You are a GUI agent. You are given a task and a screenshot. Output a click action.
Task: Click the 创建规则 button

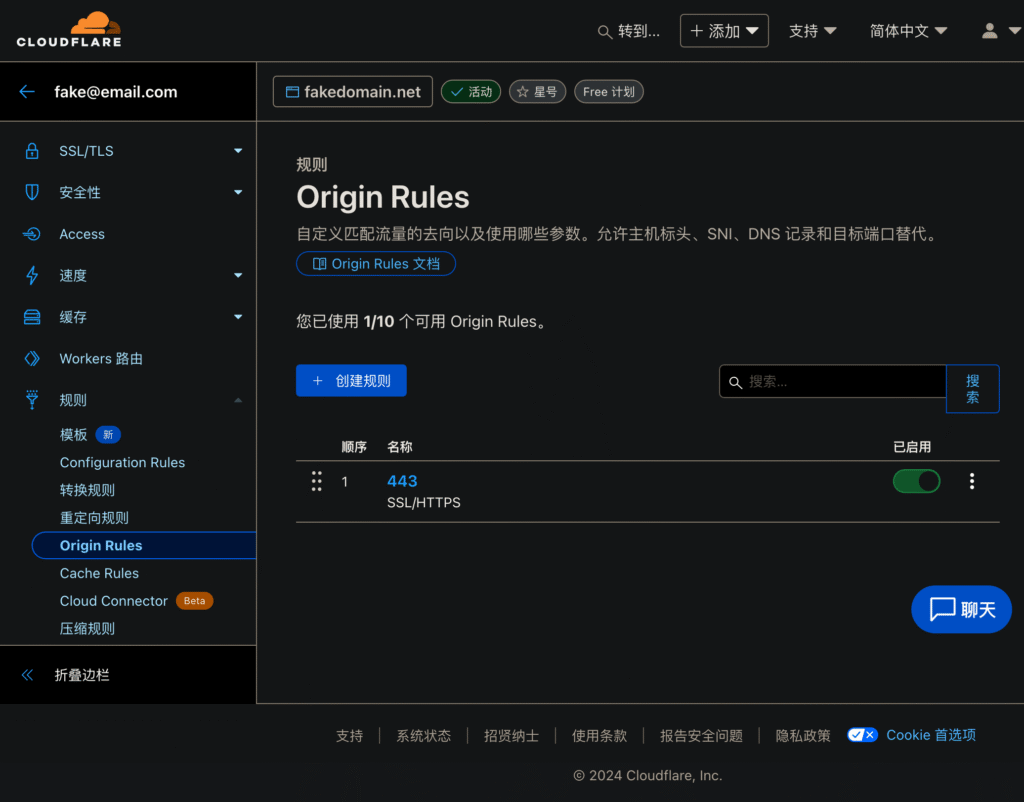click(351, 381)
